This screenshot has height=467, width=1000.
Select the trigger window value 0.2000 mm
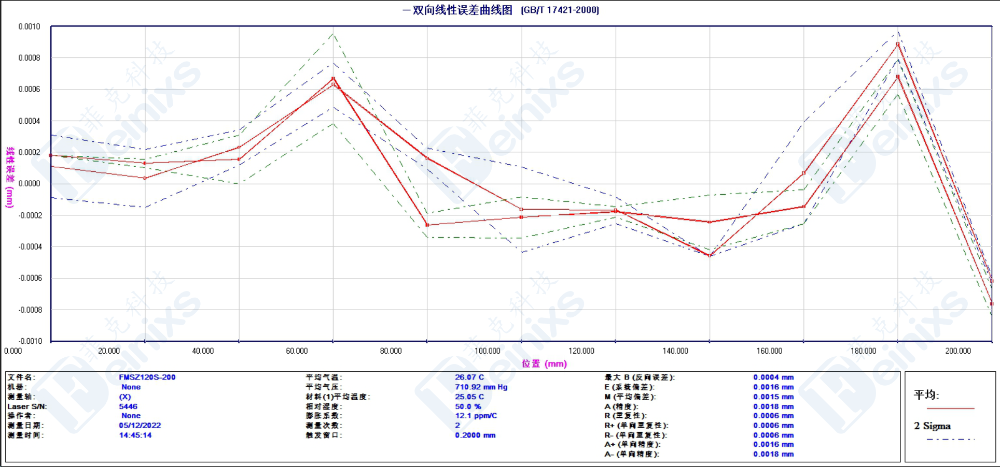(475, 435)
